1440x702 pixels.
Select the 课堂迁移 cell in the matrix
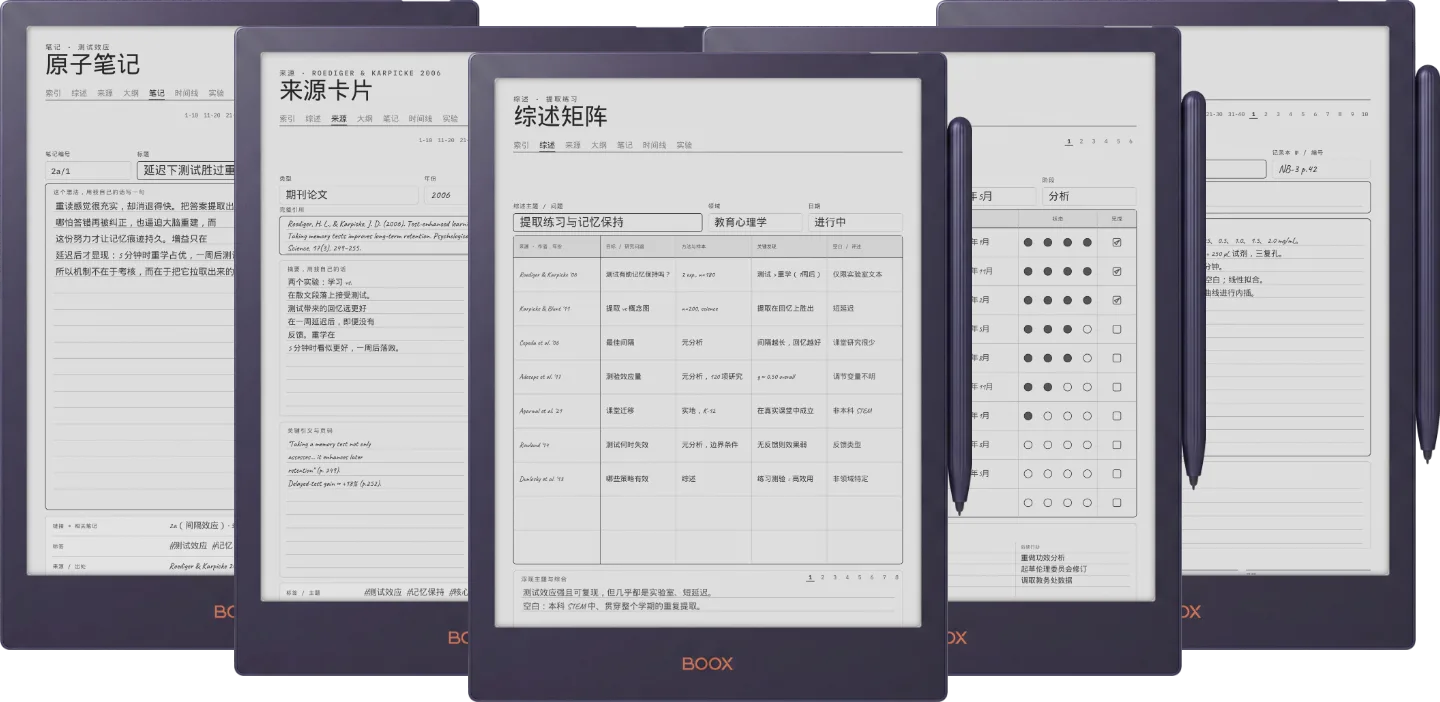point(638,410)
